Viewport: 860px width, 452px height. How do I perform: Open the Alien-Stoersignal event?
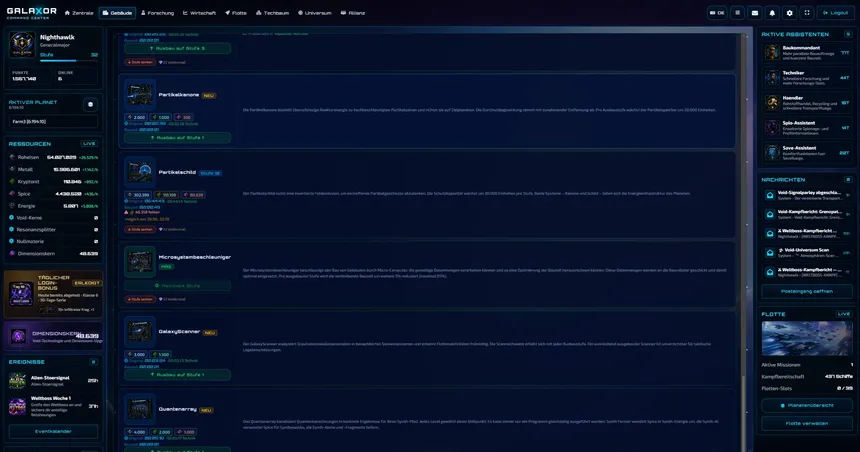click(x=53, y=381)
